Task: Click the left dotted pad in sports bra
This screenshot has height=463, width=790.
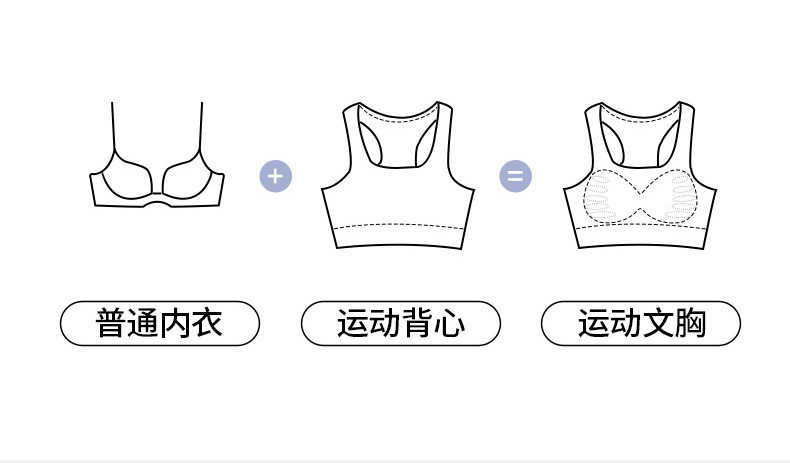Action: 599,197
